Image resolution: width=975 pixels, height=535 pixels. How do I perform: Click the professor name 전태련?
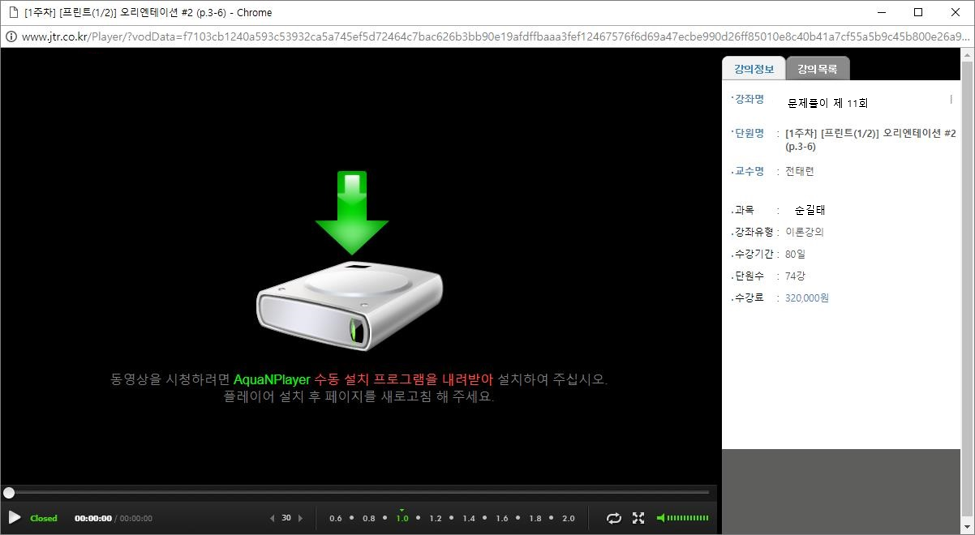[x=799, y=171]
